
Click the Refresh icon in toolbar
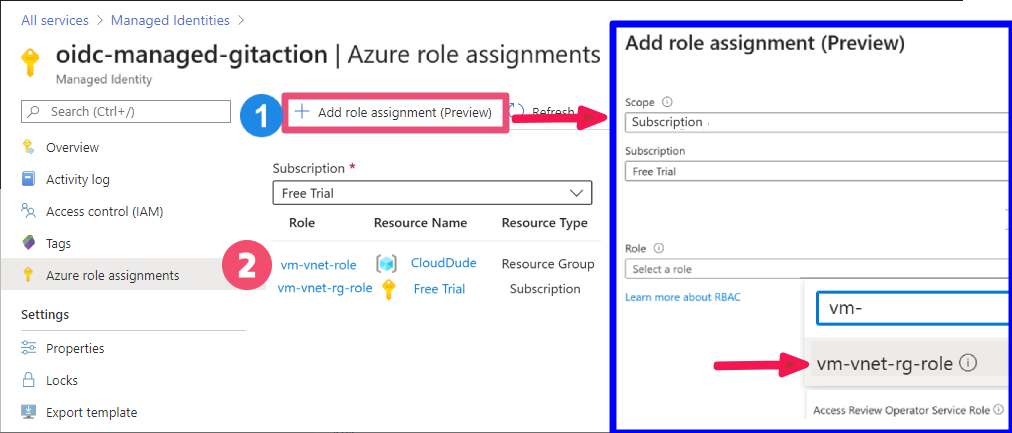(x=517, y=112)
